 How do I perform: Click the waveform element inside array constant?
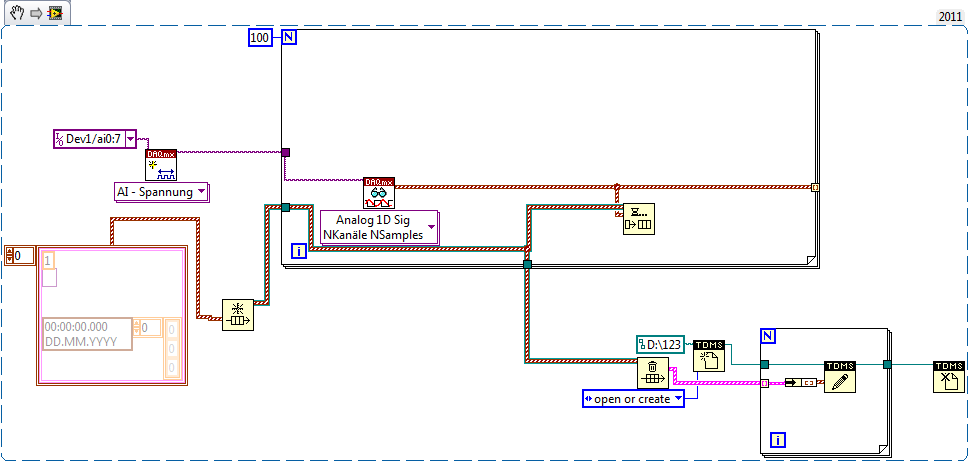112,316
